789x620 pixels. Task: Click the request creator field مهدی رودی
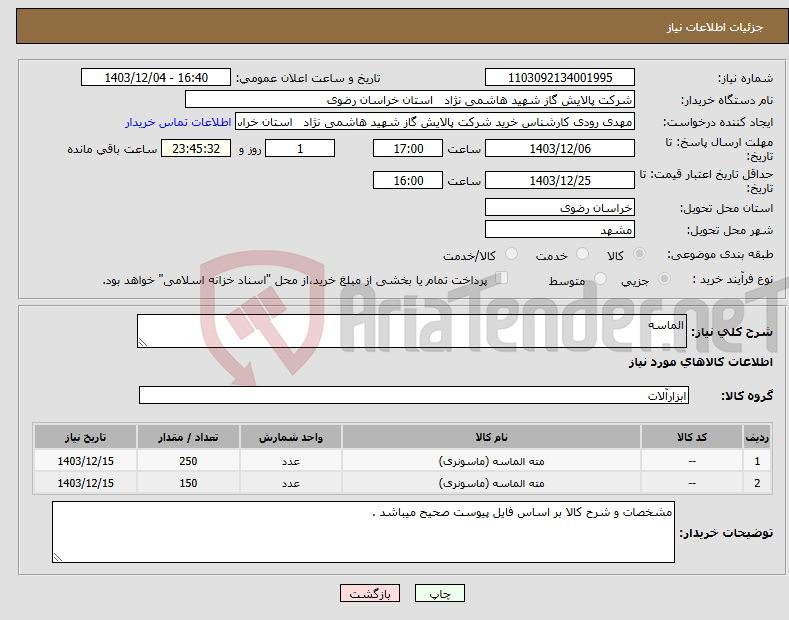[x=435, y=122]
